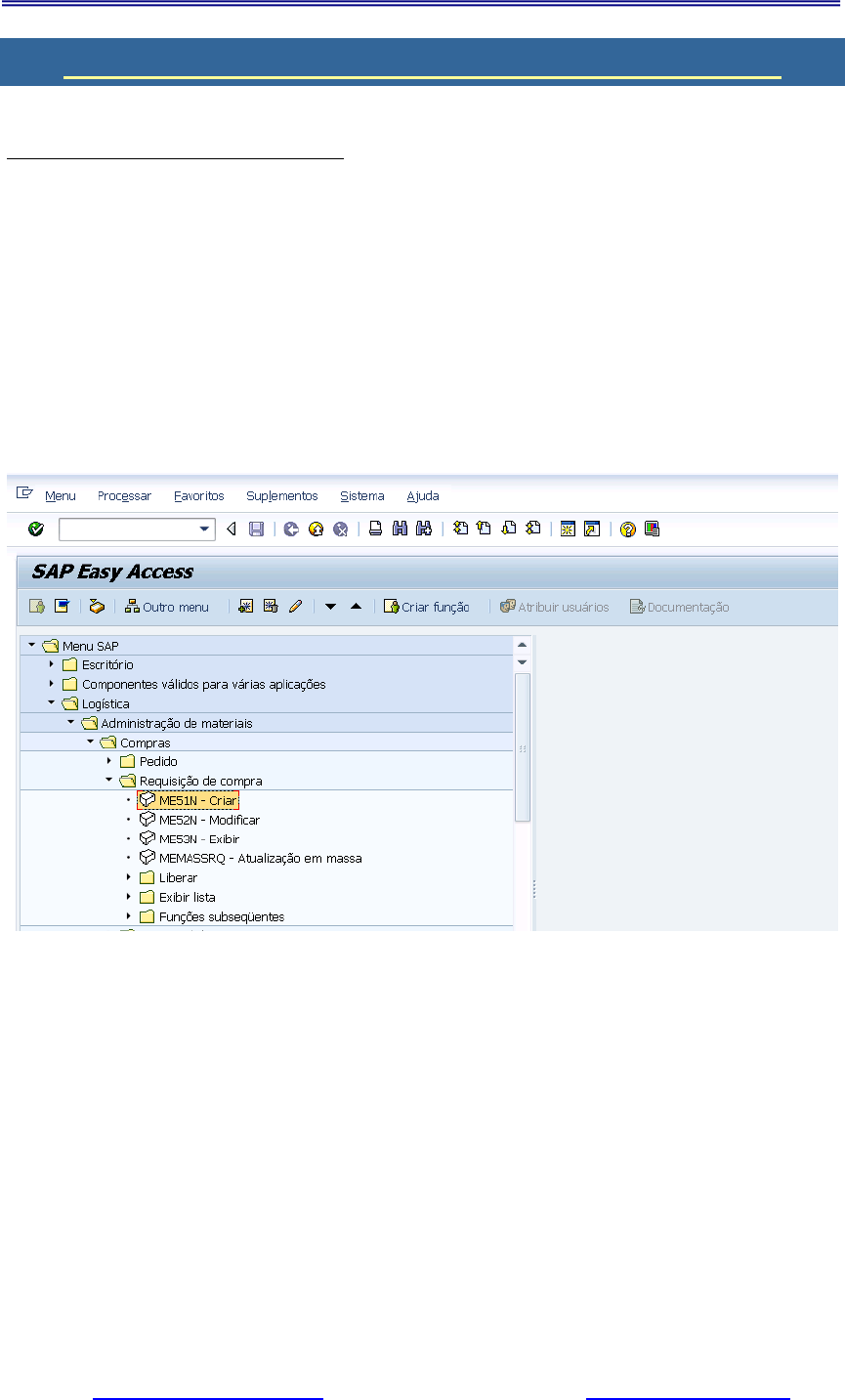This screenshot has height=1400, width=845.
Task: Open the Sistema menu
Action: pyautogui.click(x=361, y=496)
